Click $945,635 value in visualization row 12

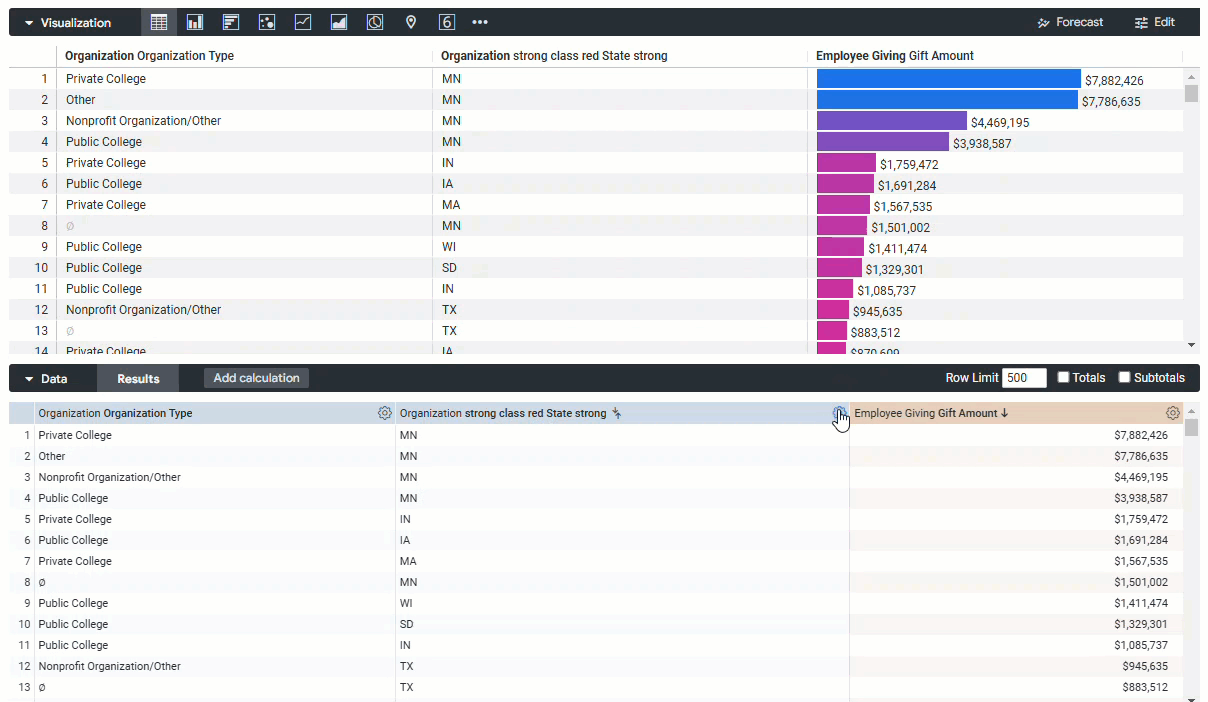[x=877, y=312]
